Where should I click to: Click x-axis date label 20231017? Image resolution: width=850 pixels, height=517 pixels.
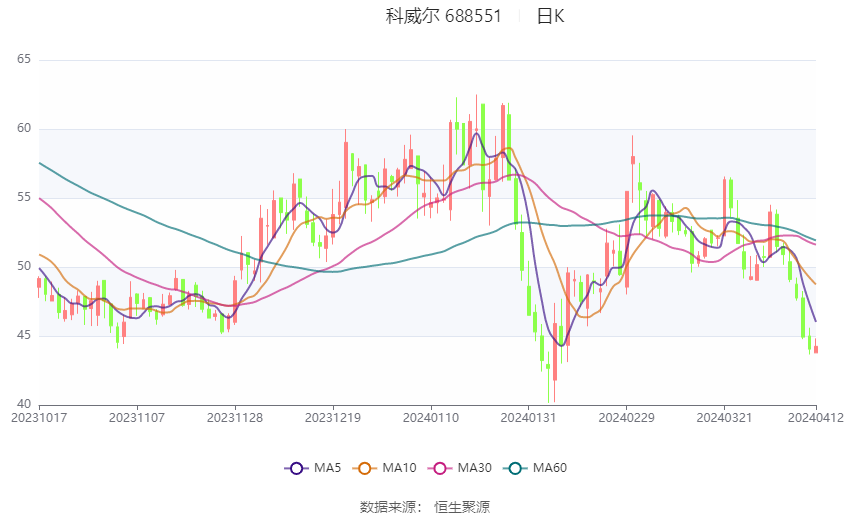[x=39, y=418]
